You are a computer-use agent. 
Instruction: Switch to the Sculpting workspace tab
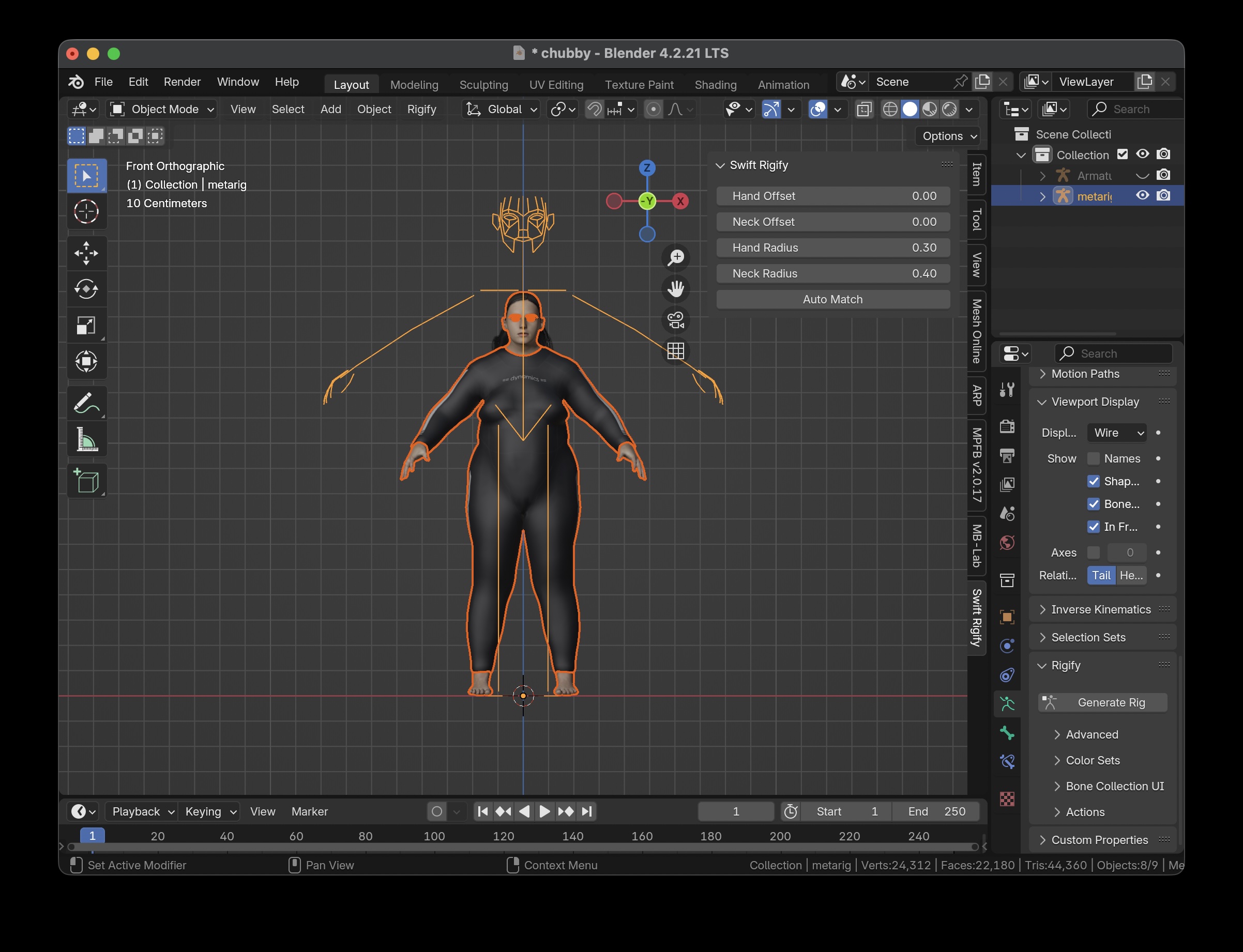tap(483, 84)
